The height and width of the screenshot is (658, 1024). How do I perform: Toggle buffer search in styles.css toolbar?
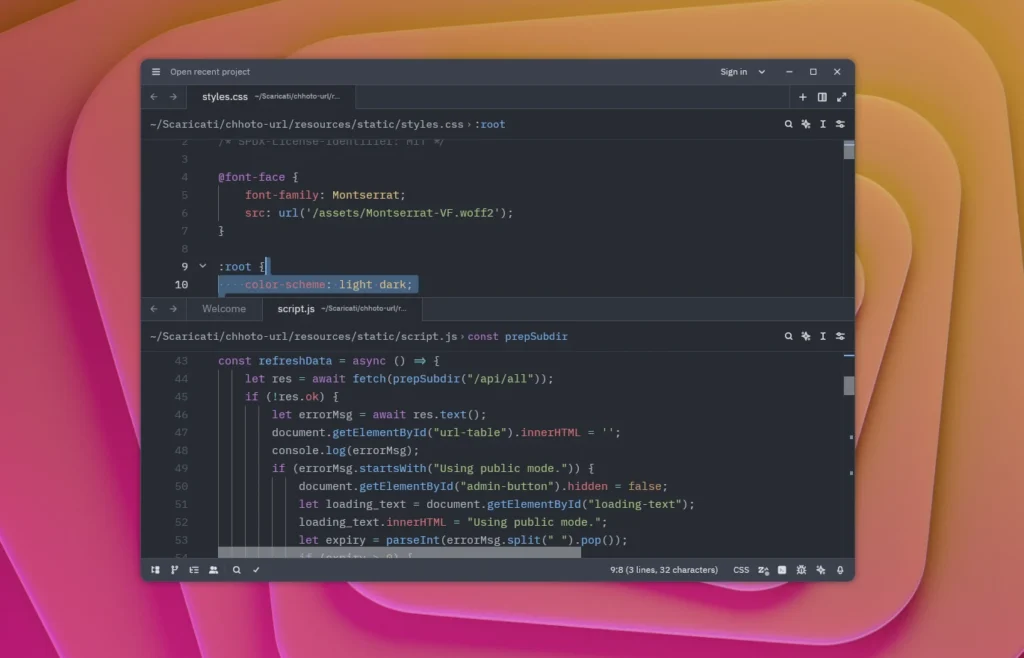click(x=788, y=125)
